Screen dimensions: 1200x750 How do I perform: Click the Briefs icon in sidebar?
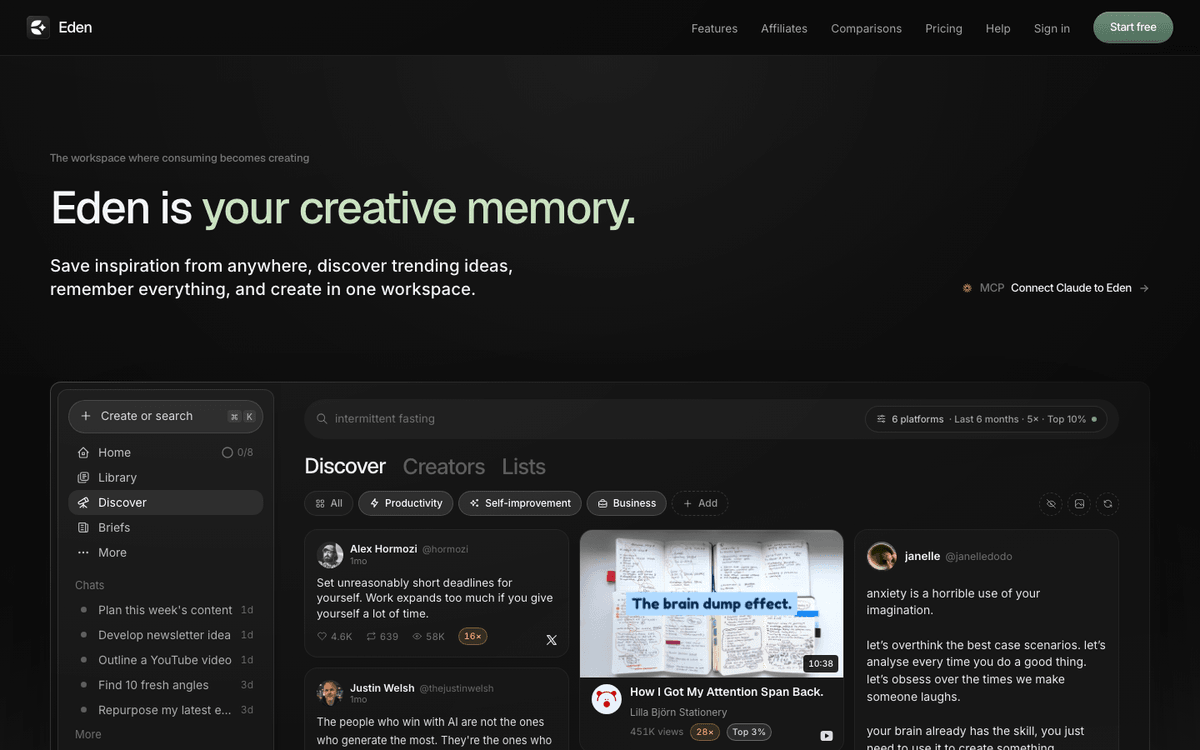(84, 527)
